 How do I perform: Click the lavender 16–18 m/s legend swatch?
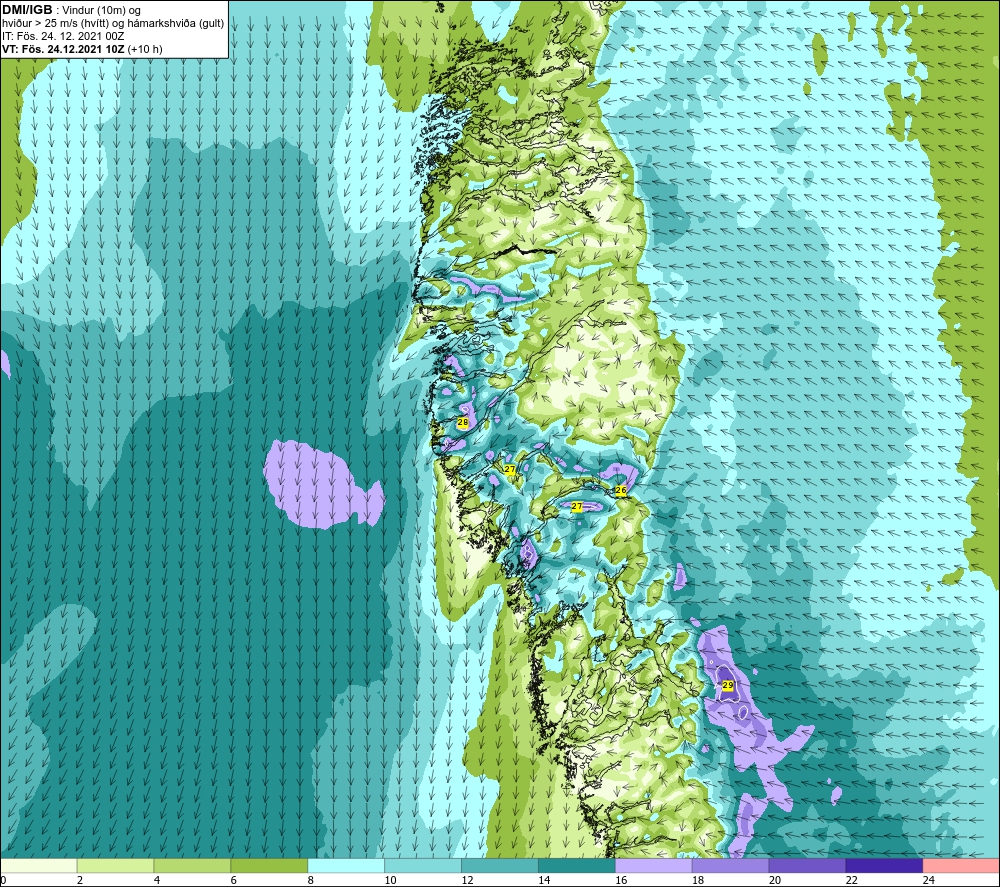click(654, 865)
